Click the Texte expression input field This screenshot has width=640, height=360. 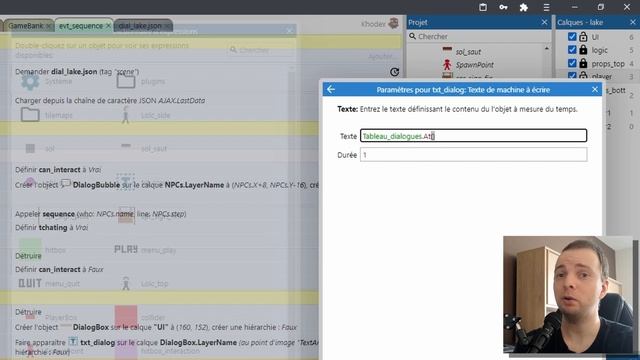pyautogui.click(x=473, y=136)
